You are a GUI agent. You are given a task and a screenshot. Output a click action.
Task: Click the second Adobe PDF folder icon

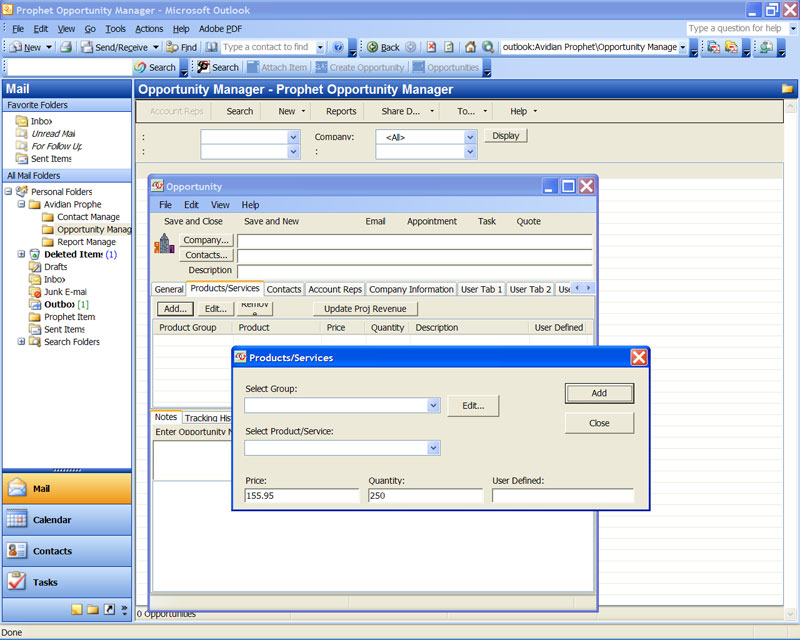[x=731, y=47]
